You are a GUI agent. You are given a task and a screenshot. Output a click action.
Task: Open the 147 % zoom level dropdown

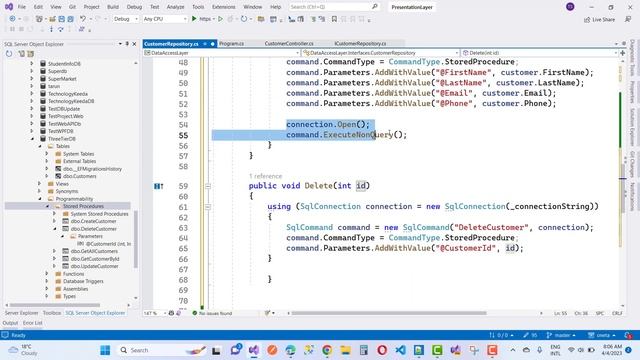155,313
